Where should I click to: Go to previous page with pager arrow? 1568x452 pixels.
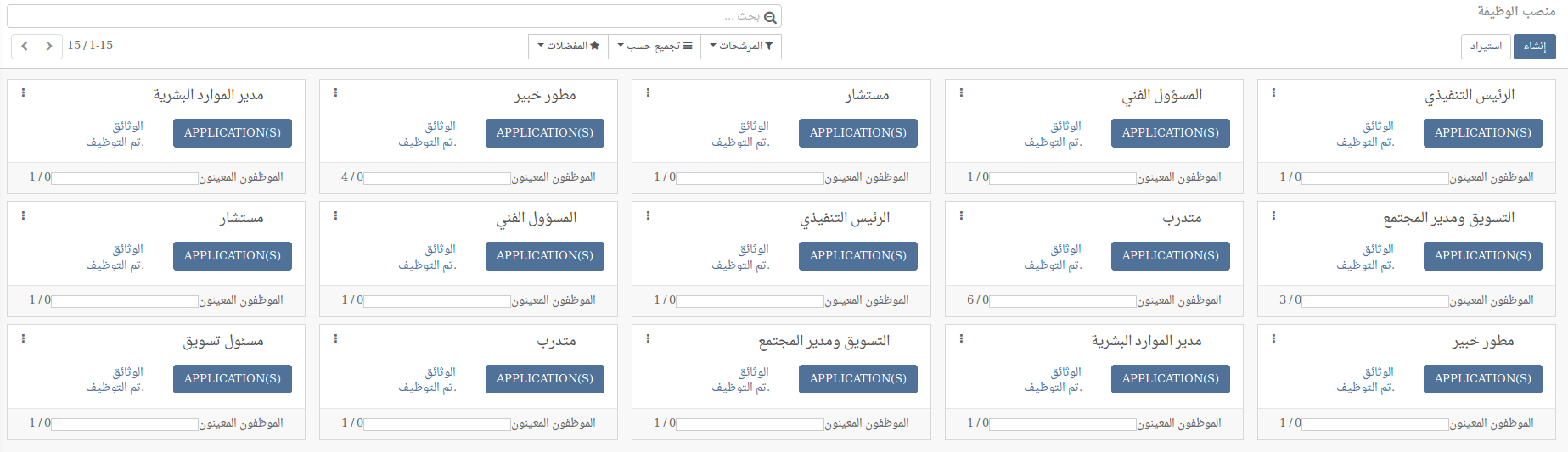pyautogui.click(x=24, y=46)
